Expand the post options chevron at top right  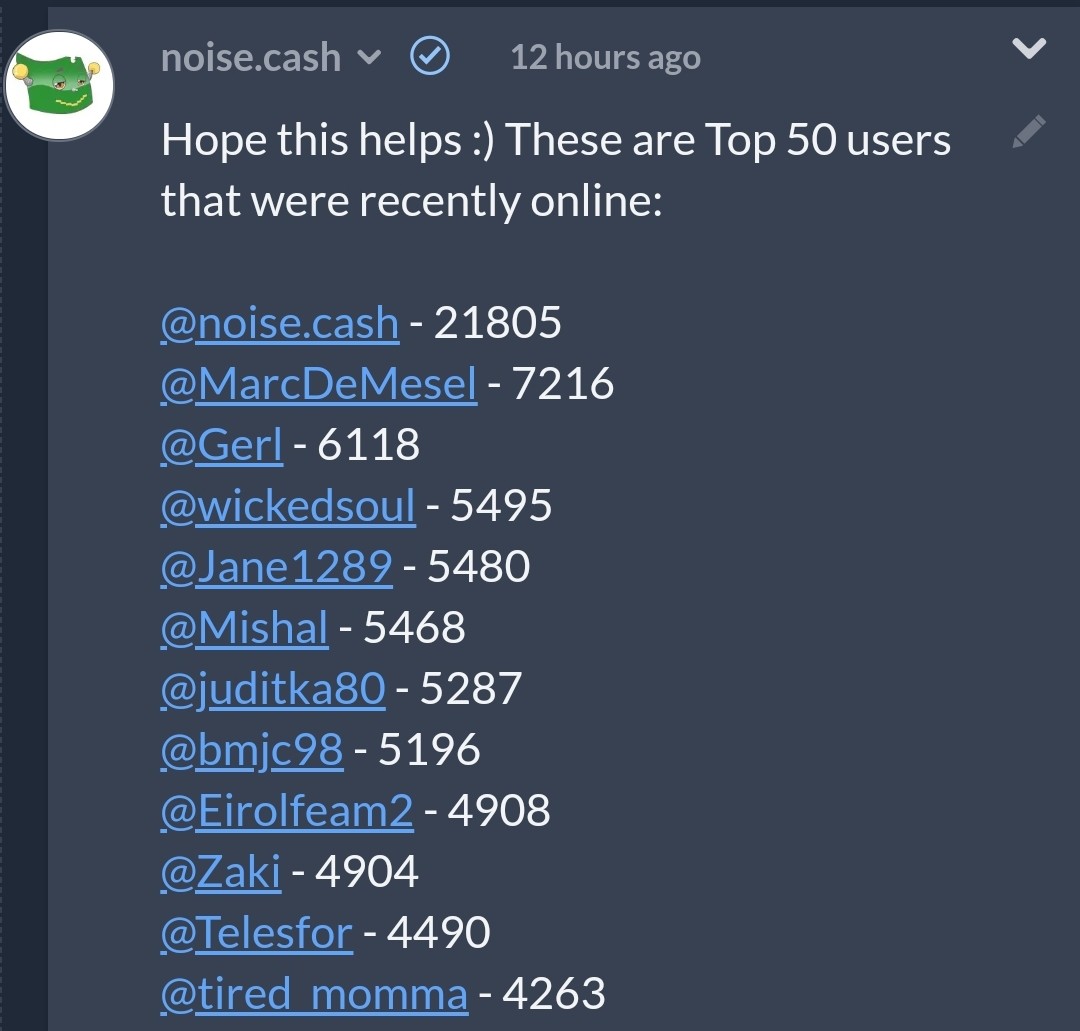pos(1029,48)
